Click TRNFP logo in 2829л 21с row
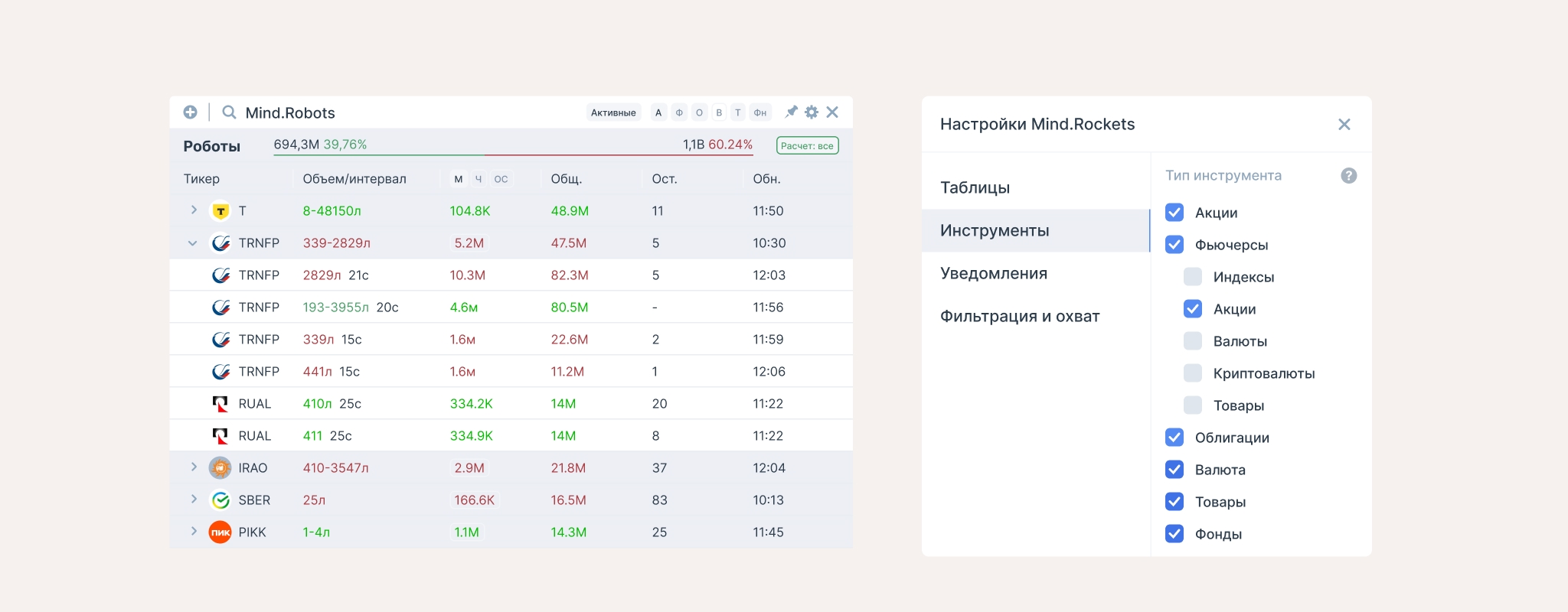Screen dimensions: 1568x612 (220, 275)
